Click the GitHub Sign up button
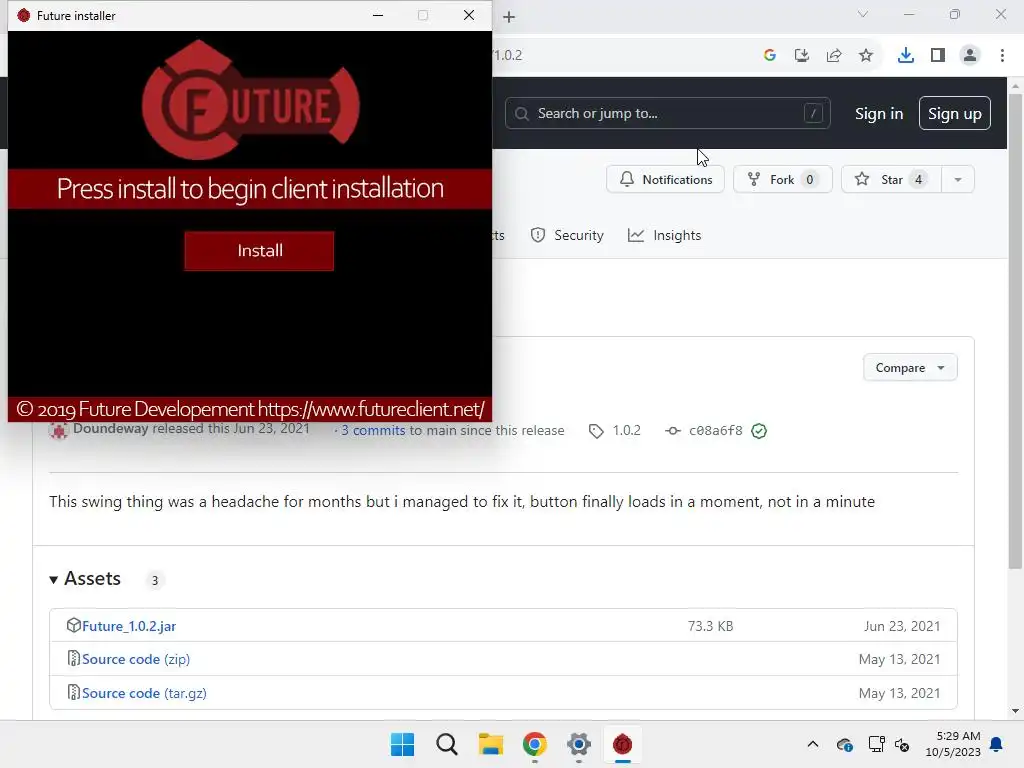 pos(955,114)
